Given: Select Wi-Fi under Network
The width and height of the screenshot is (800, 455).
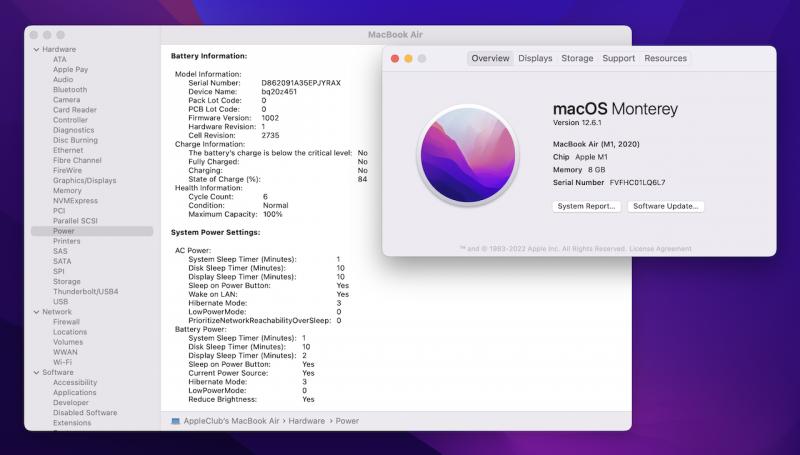Looking at the screenshot, I should point(62,362).
